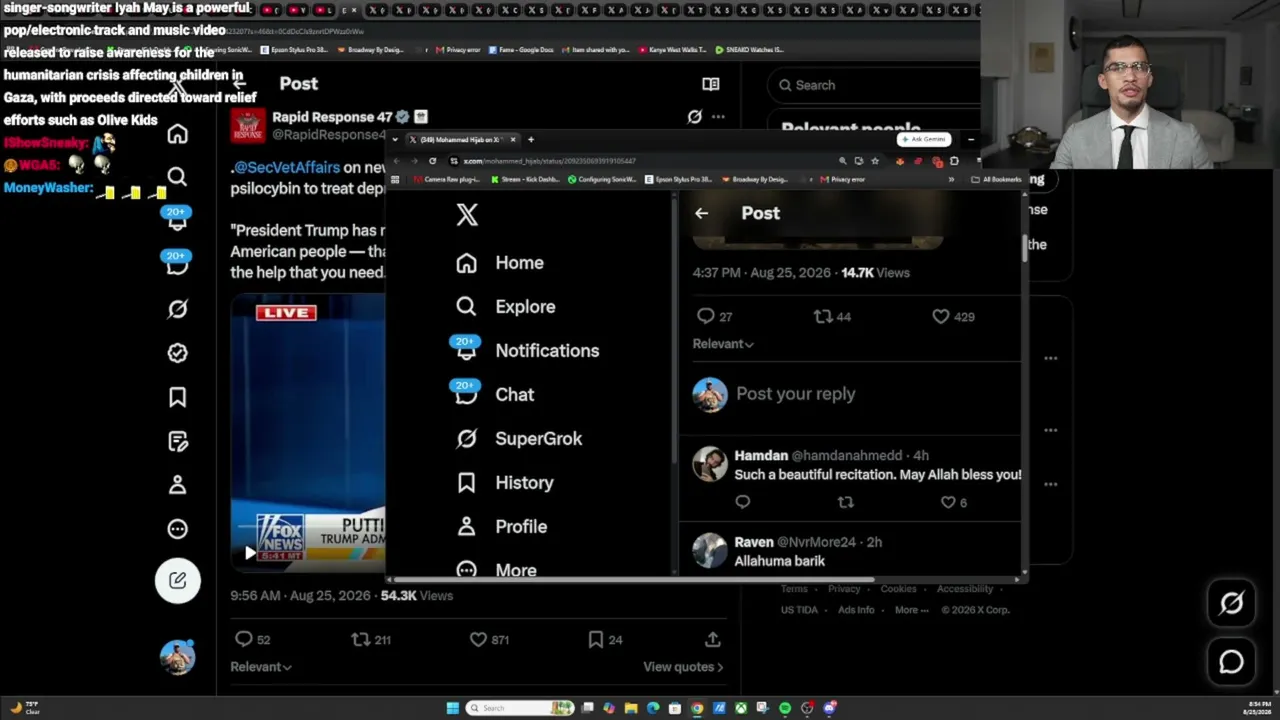Click the front window vertical scrollbar thumb

click(x=1024, y=248)
